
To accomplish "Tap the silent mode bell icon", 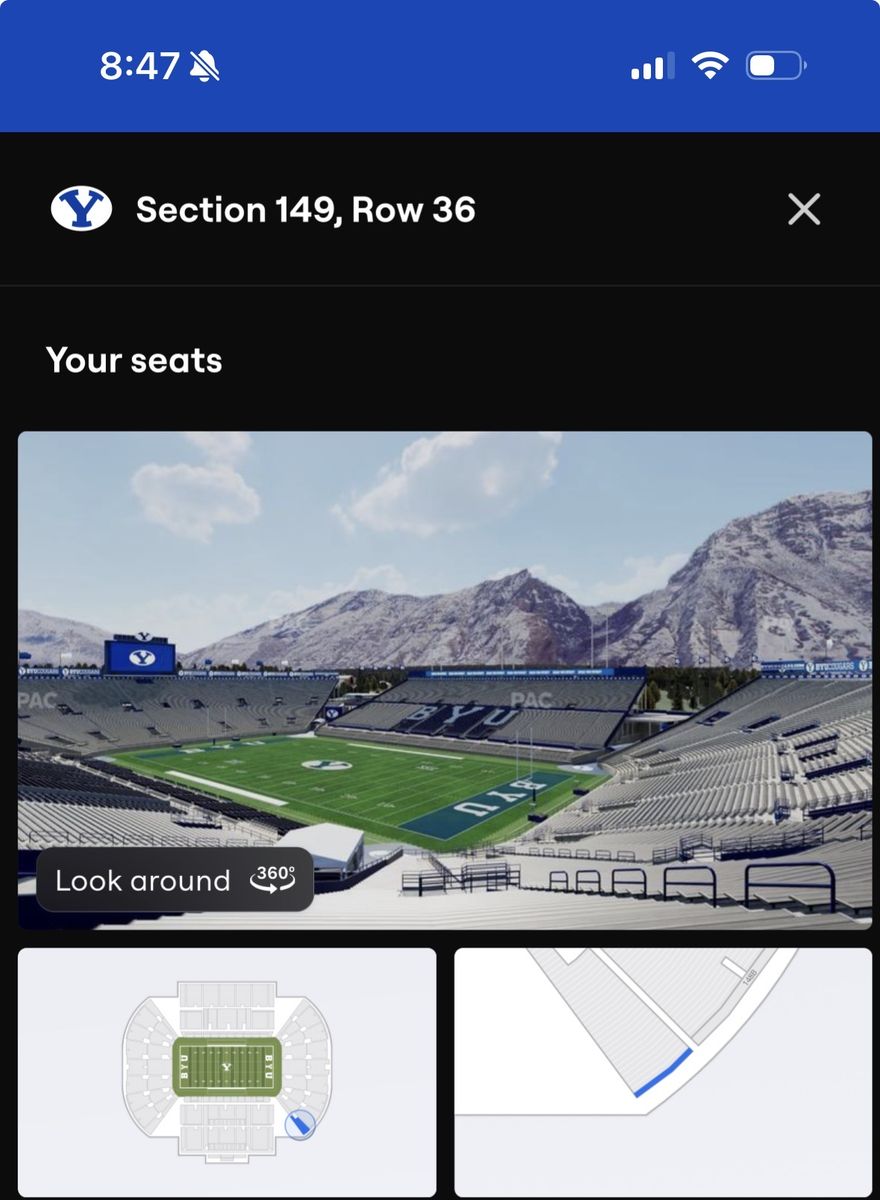I will tap(204, 67).
